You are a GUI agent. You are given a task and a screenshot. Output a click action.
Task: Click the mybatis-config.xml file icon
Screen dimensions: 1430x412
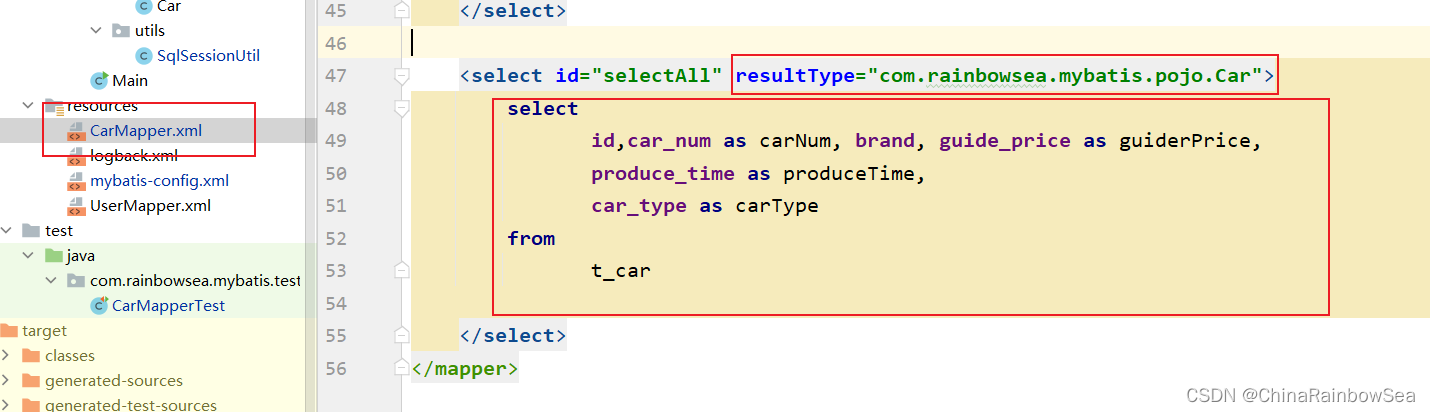[x=75, y=181]
